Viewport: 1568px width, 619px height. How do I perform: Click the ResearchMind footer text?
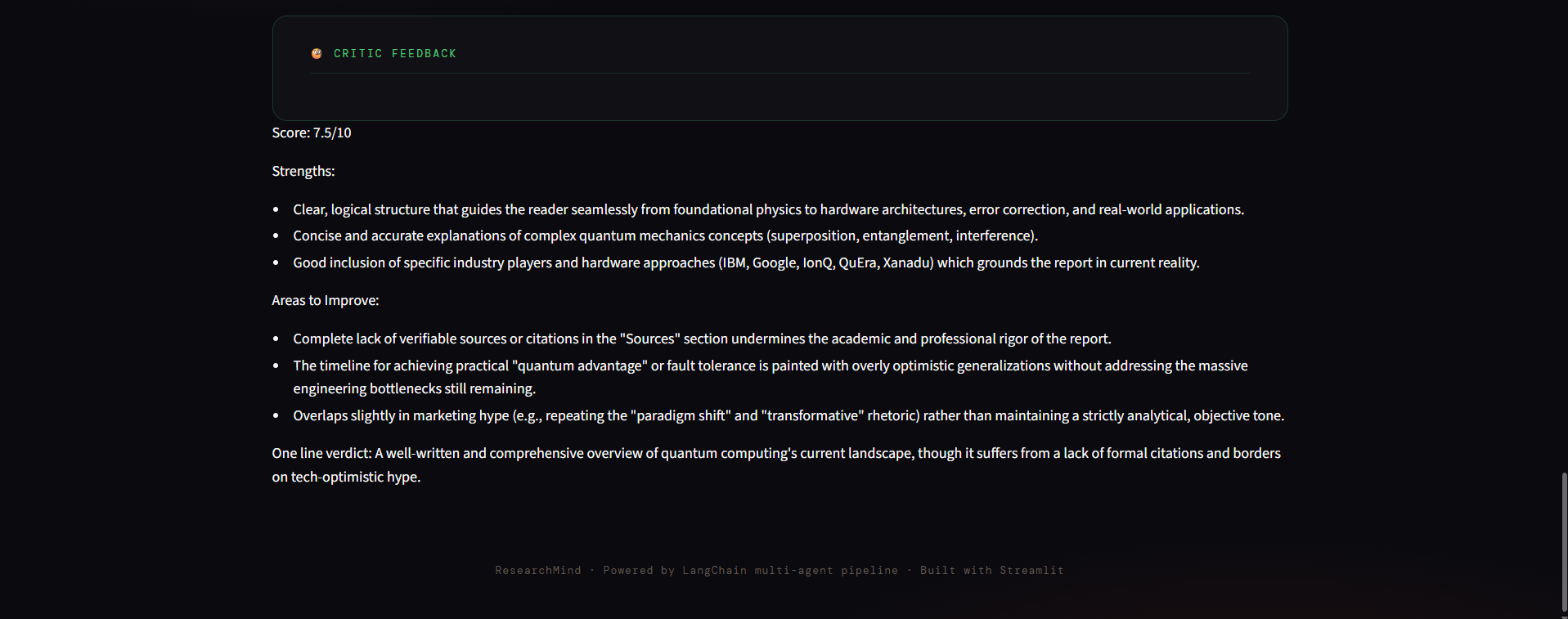pos(538,571)
